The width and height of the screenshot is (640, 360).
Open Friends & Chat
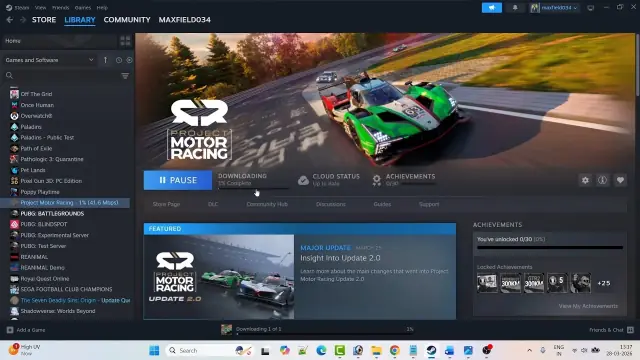pos(611,330)
